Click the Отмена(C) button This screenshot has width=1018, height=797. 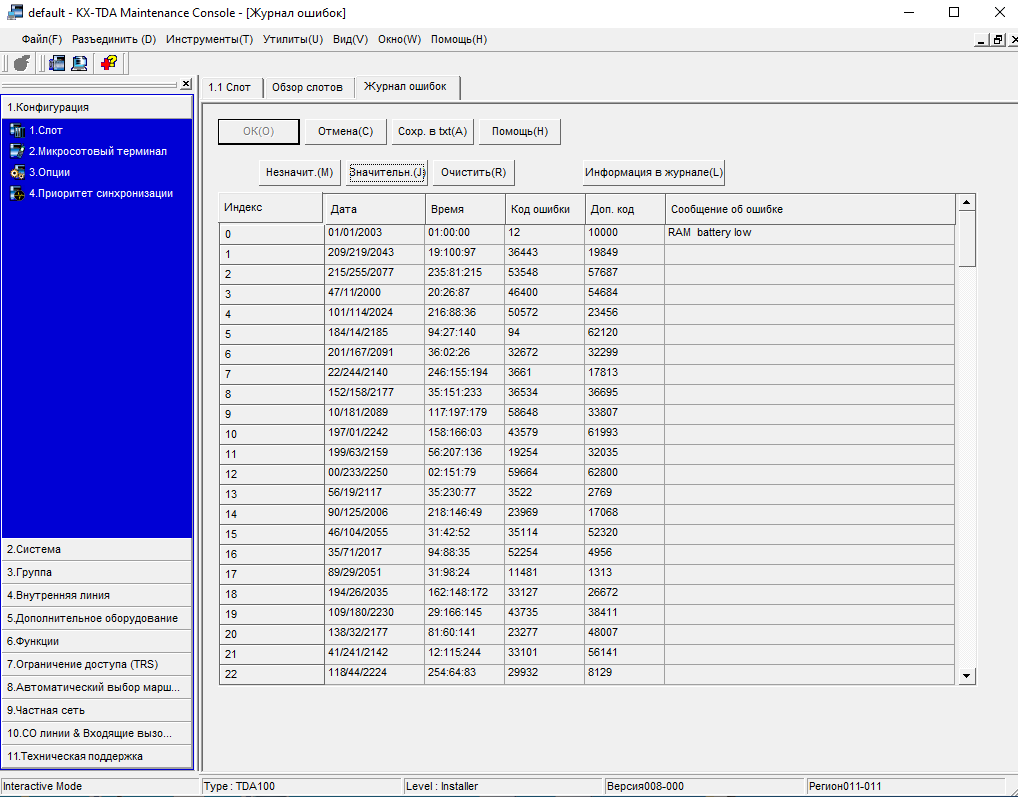pyautogui.click(x=345, y=131)
